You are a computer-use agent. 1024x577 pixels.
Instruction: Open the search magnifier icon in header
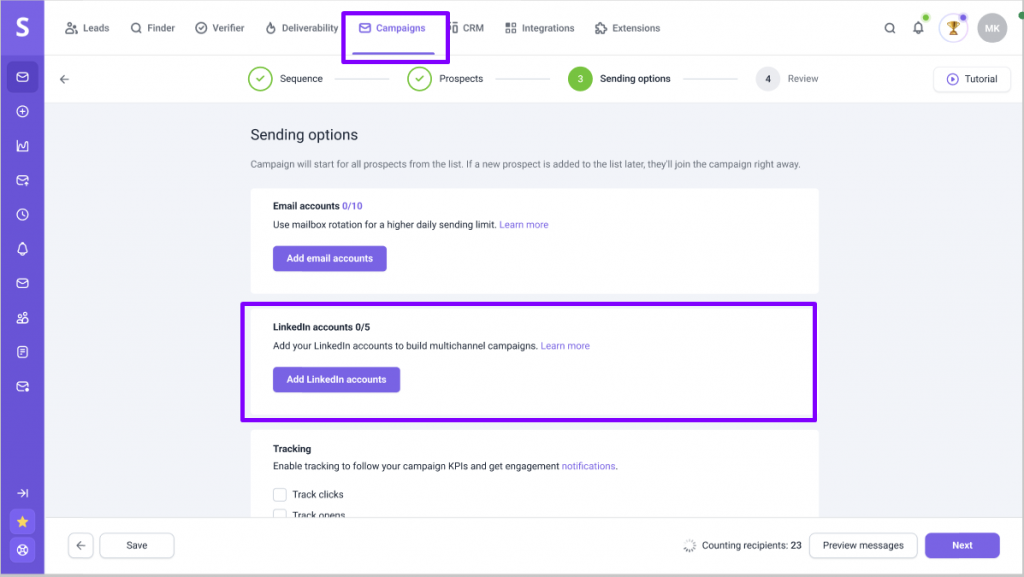coord(889,28)
